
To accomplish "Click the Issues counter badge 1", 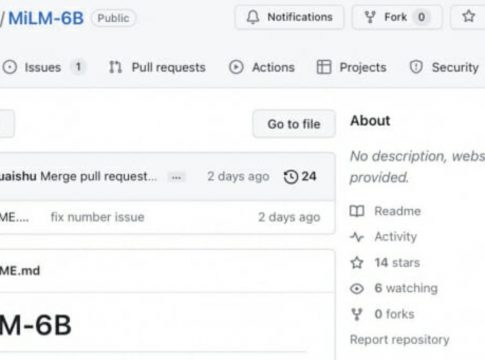I will [78, 67].
